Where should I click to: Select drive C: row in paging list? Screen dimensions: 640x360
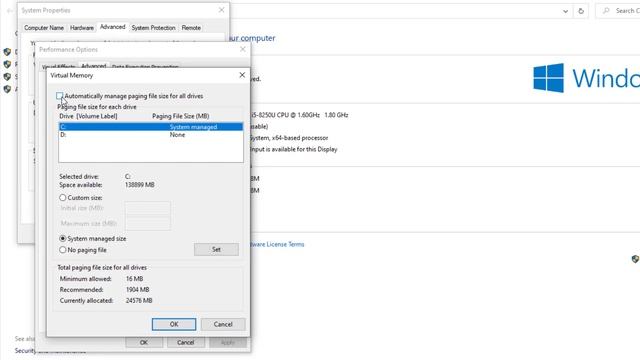click(x=151, y=127)
